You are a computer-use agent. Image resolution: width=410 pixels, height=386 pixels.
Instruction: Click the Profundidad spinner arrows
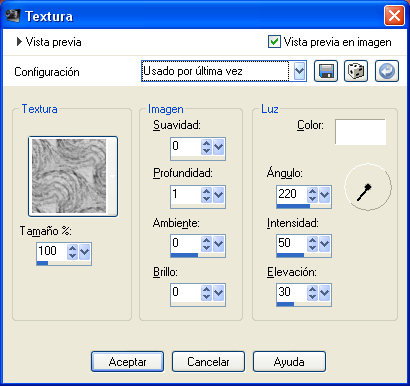pos(206,195)
